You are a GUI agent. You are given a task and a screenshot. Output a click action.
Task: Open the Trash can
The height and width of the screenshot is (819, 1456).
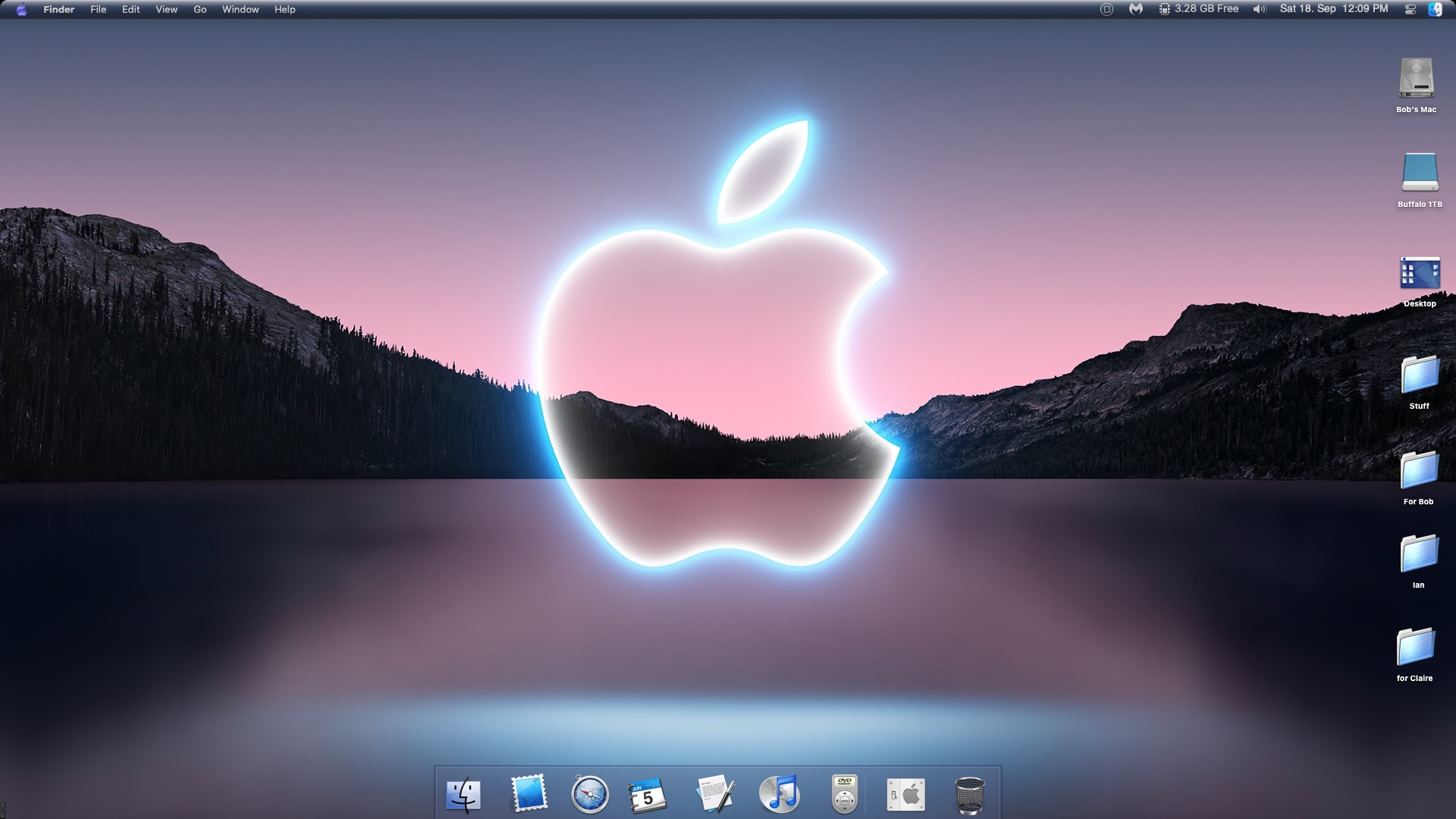(x=969, y=795)
